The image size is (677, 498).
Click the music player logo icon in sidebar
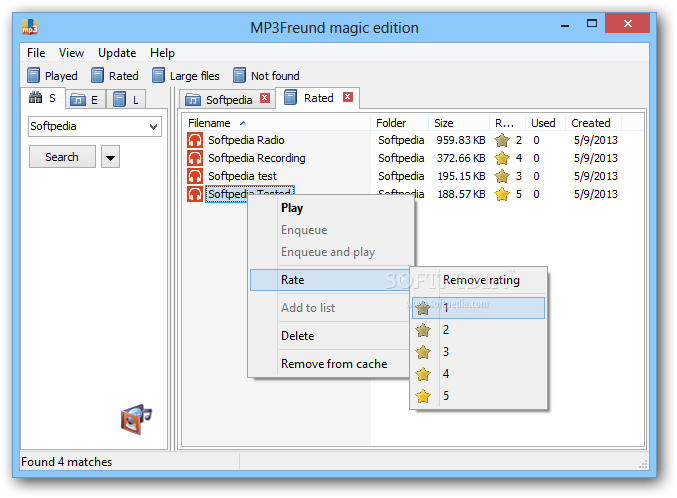coord(136,419)
